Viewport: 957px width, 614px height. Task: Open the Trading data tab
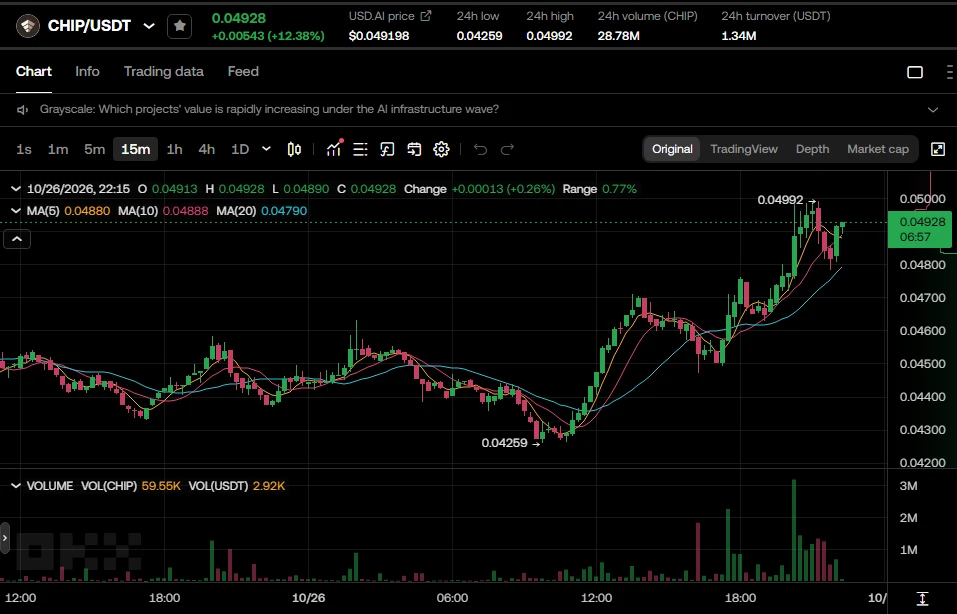(x=164, y=71)
